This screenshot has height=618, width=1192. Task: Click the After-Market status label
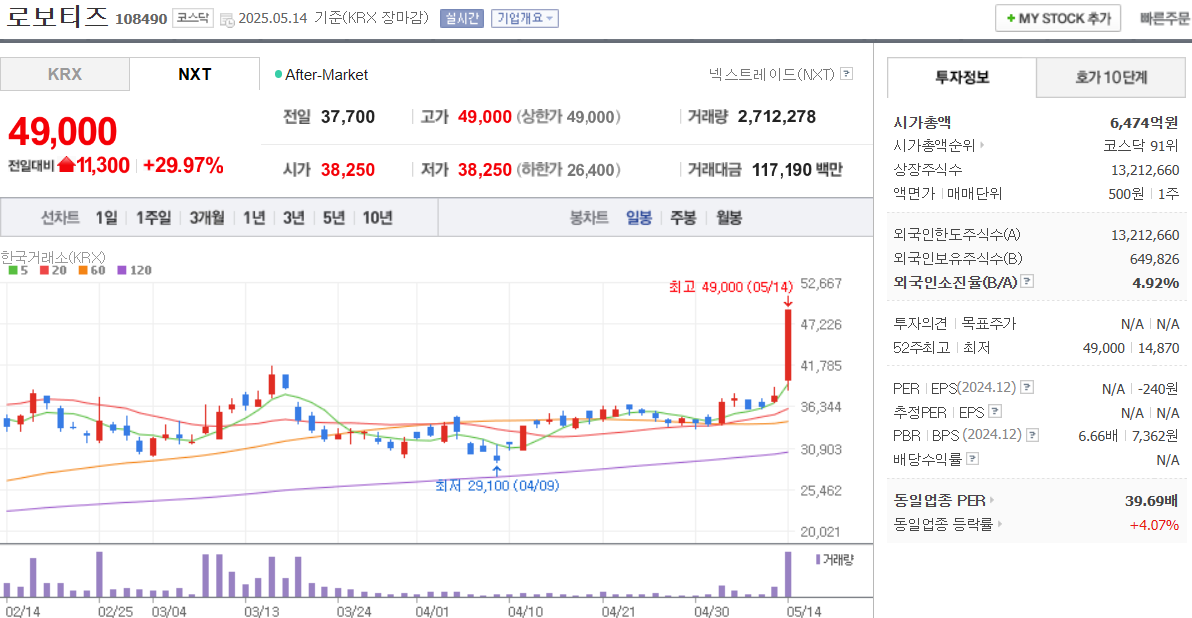click(x=321, y=74)
